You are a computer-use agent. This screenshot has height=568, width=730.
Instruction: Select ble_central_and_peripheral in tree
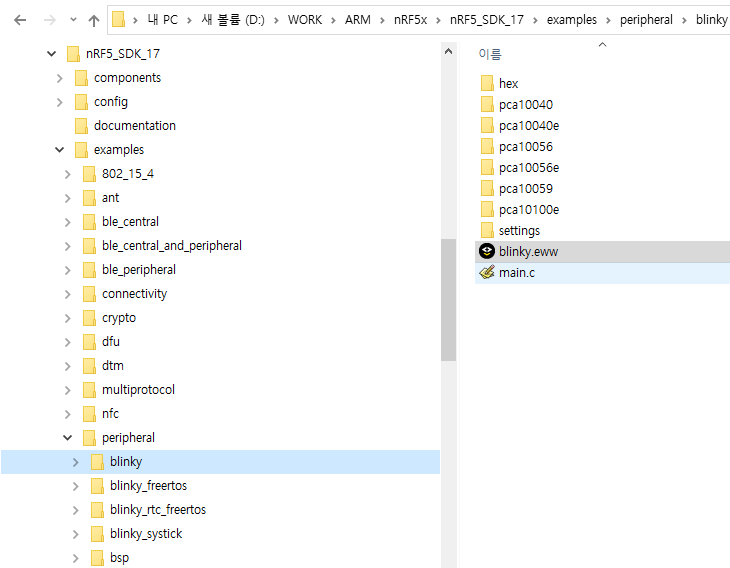[172, 245]
